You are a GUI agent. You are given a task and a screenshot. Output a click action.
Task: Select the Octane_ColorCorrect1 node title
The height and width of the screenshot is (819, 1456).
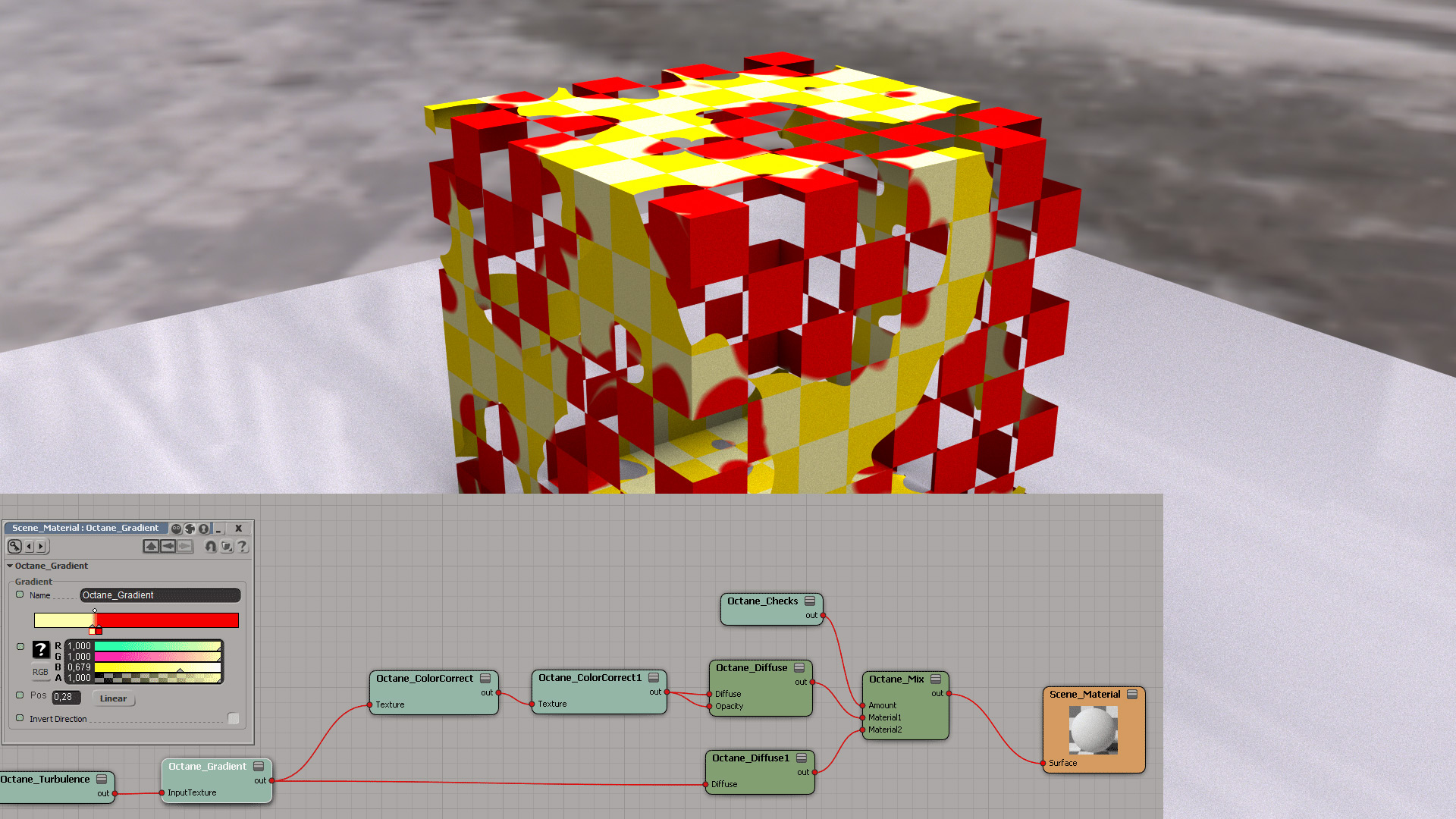click(589, 678)
